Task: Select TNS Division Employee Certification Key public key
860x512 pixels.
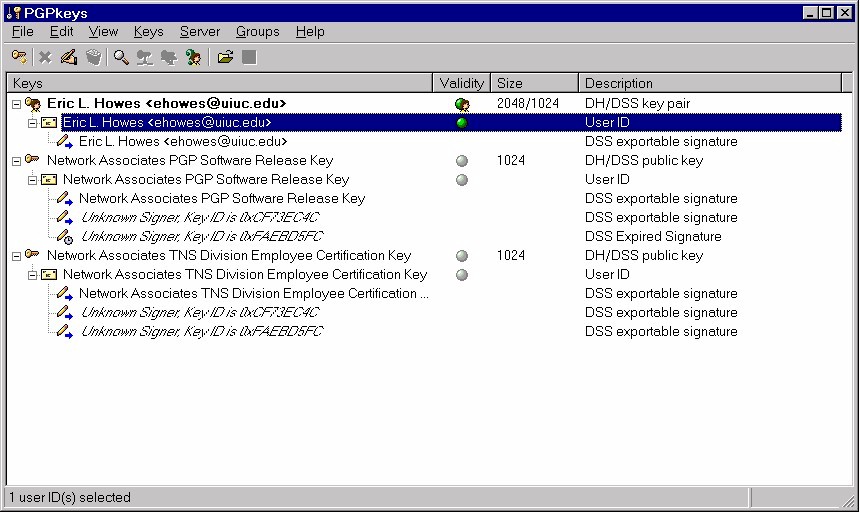Action: 229,255
